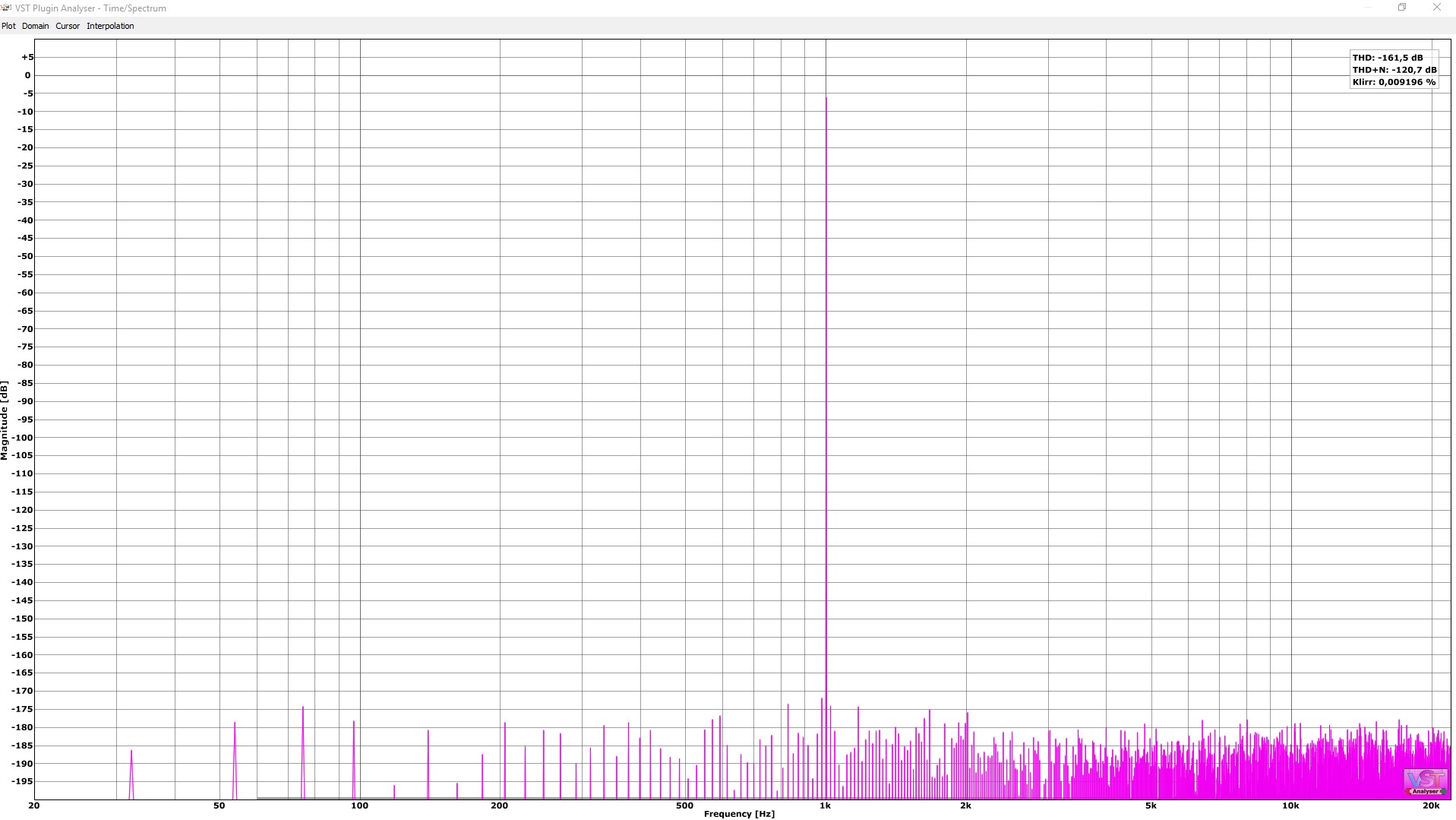Close the VST Plugin Analyser window
Image resolution: width=1456 pixels, height=820 pixels.
tap(1437, 8)
